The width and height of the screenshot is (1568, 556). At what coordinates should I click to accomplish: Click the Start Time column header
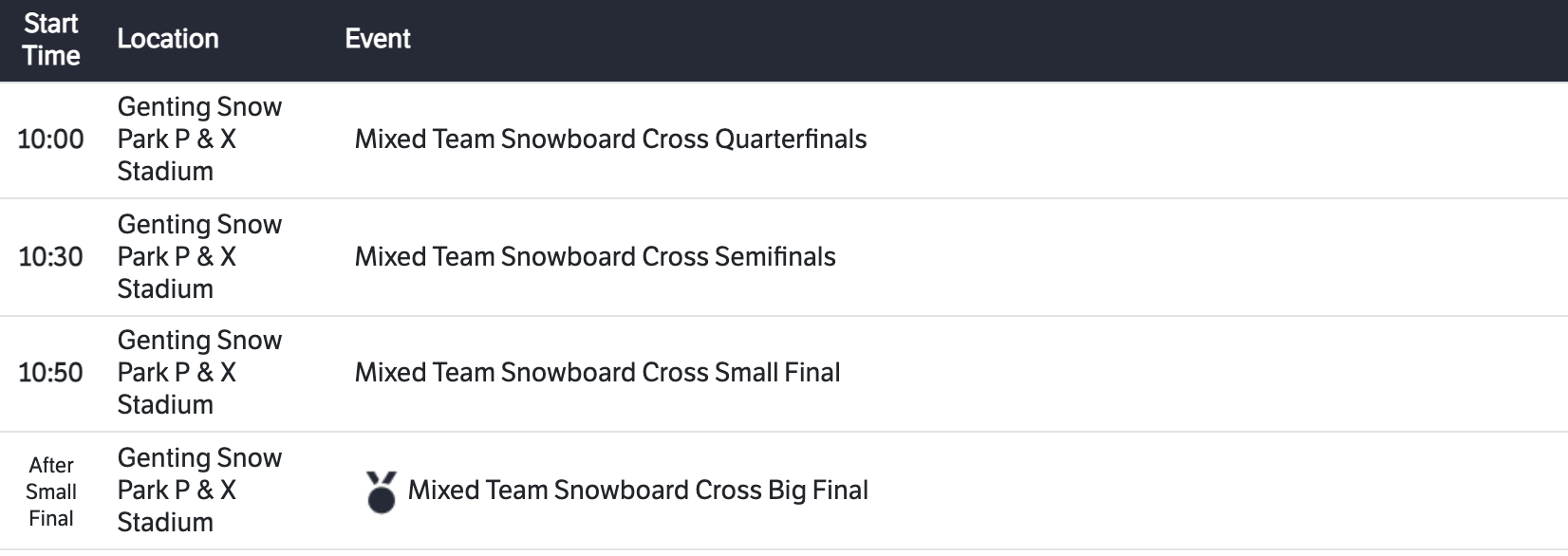(51, 40)
